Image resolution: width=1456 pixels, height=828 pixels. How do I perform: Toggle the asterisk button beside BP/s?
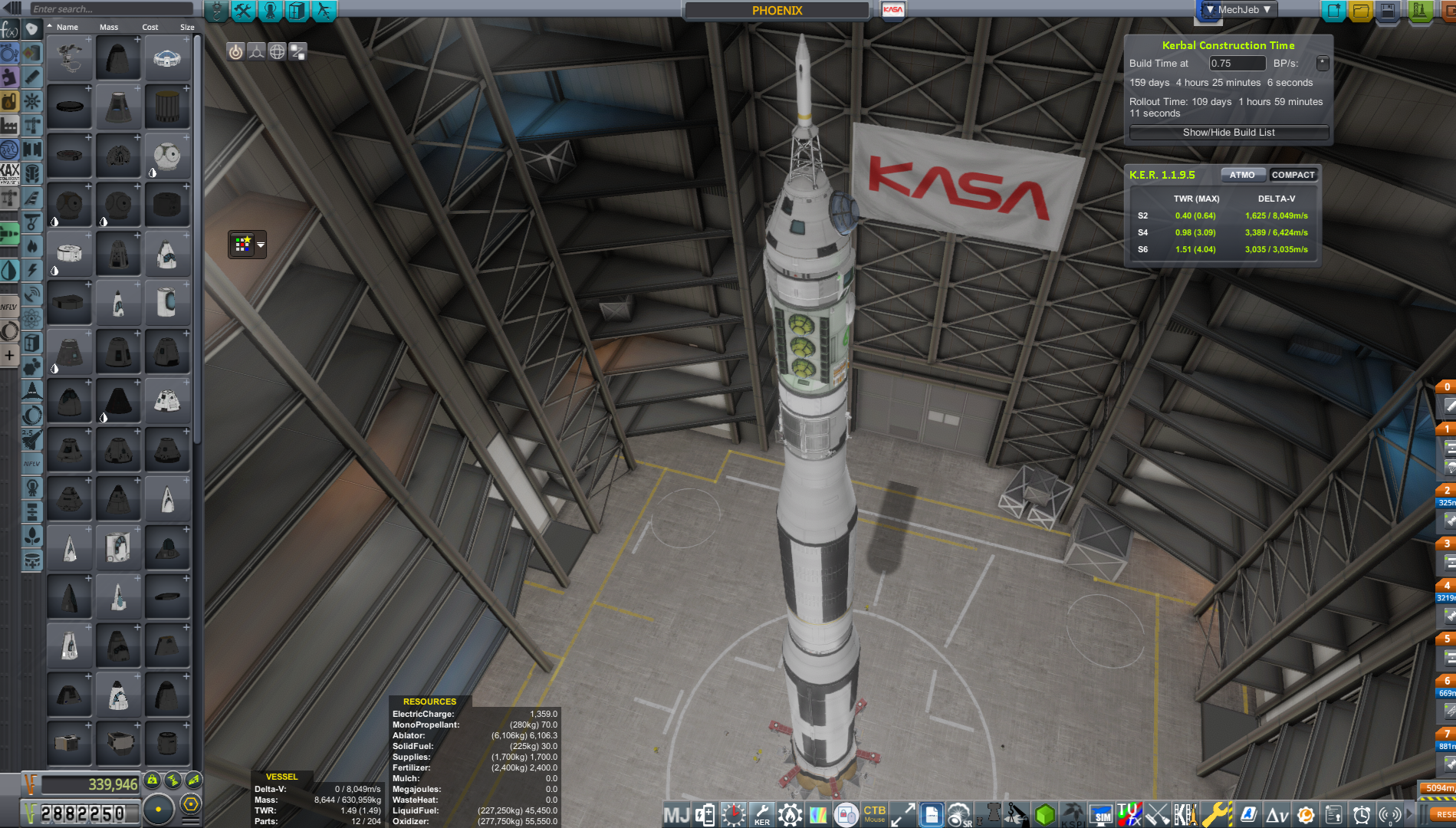tap(1323, 63)
